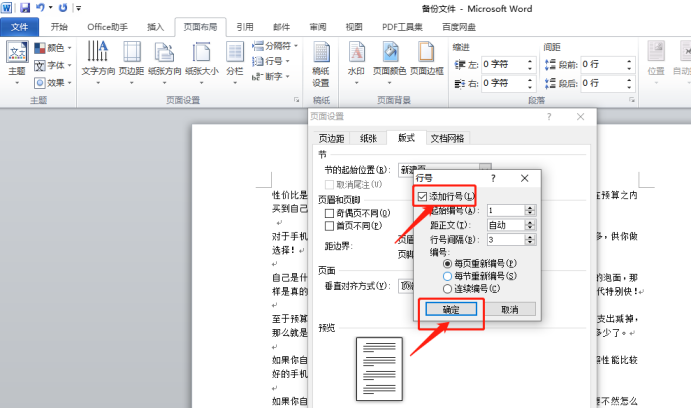Open 效果 theme effects menu

pyautogui.click(x=53, y=83)
